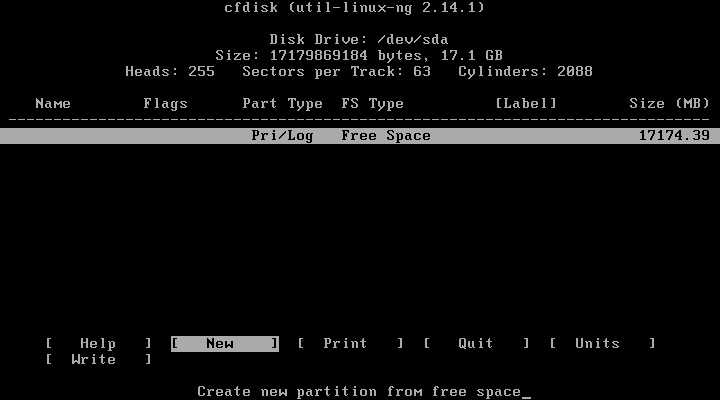
Task: Click the 17174.39 size value
Action: tap(674, 136)
